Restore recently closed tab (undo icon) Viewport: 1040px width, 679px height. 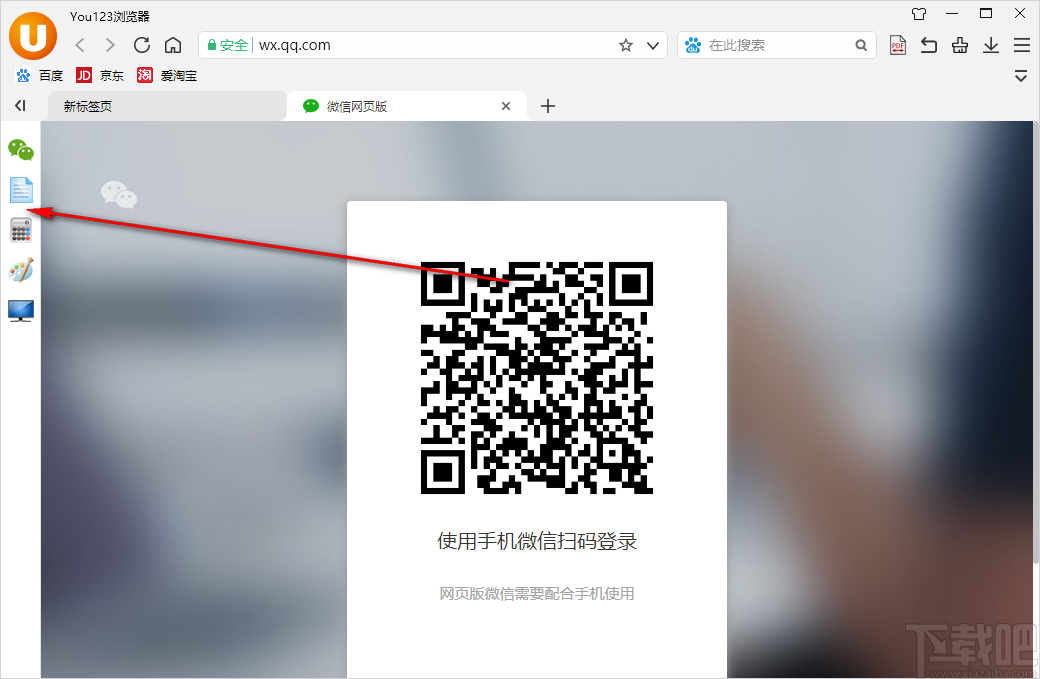[929, 45]
